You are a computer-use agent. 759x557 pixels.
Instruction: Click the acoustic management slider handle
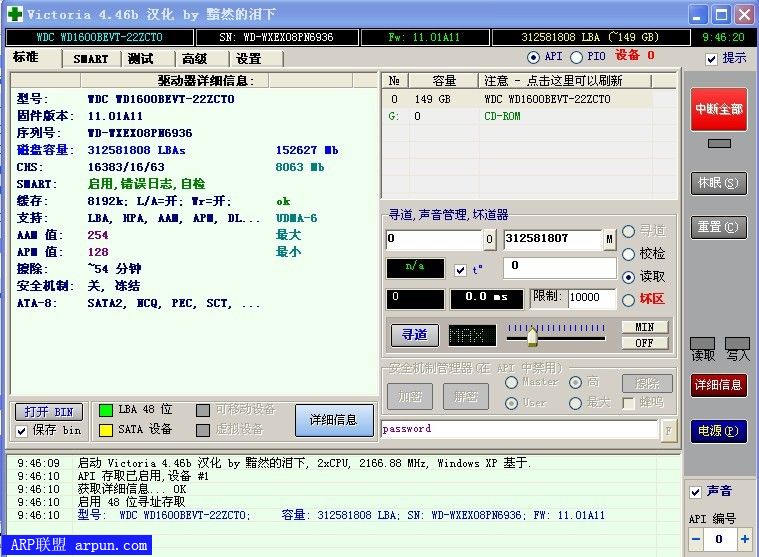[532, 335]
